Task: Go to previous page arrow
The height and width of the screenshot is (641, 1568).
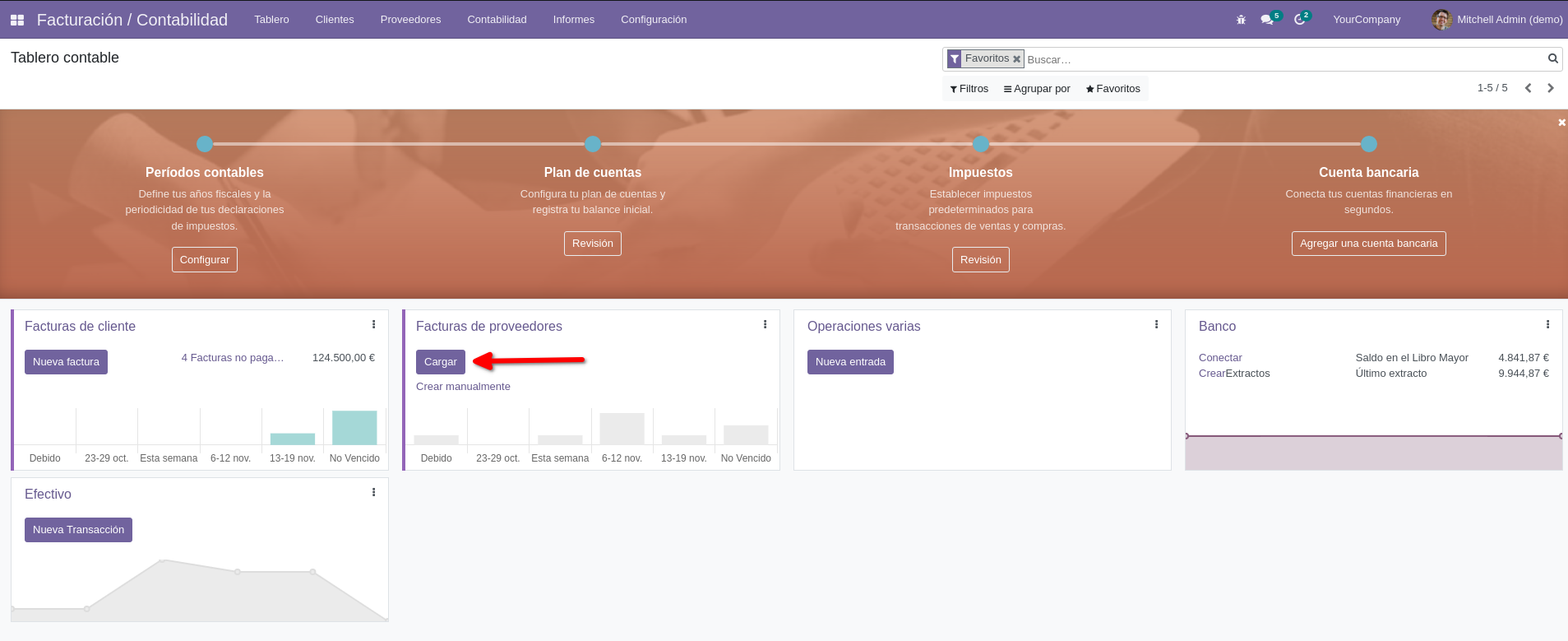Action: point(1528,88)
